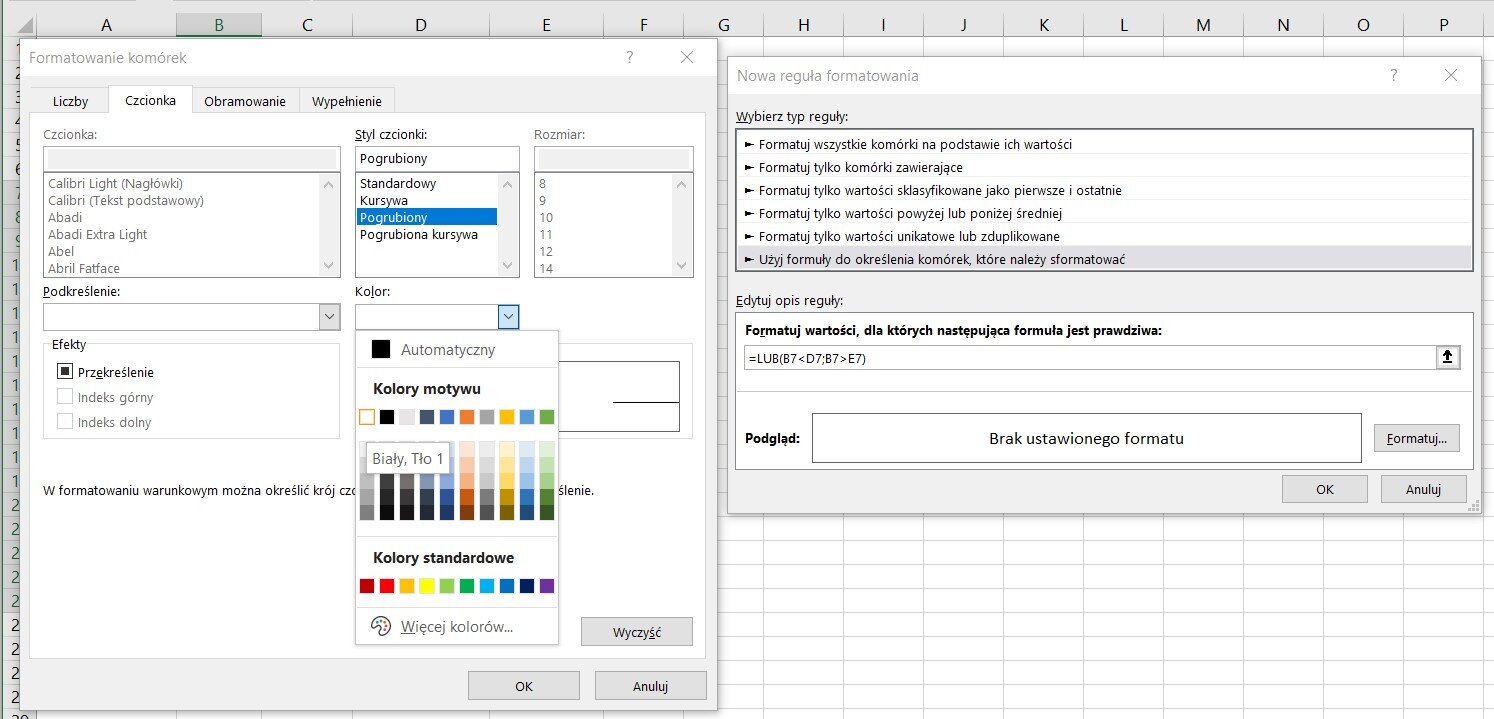The height and width of the screenshot is (719, 1494).
Task: Click the collapse dialog icon beside formula field
Action: click(x=1447, y=358)
